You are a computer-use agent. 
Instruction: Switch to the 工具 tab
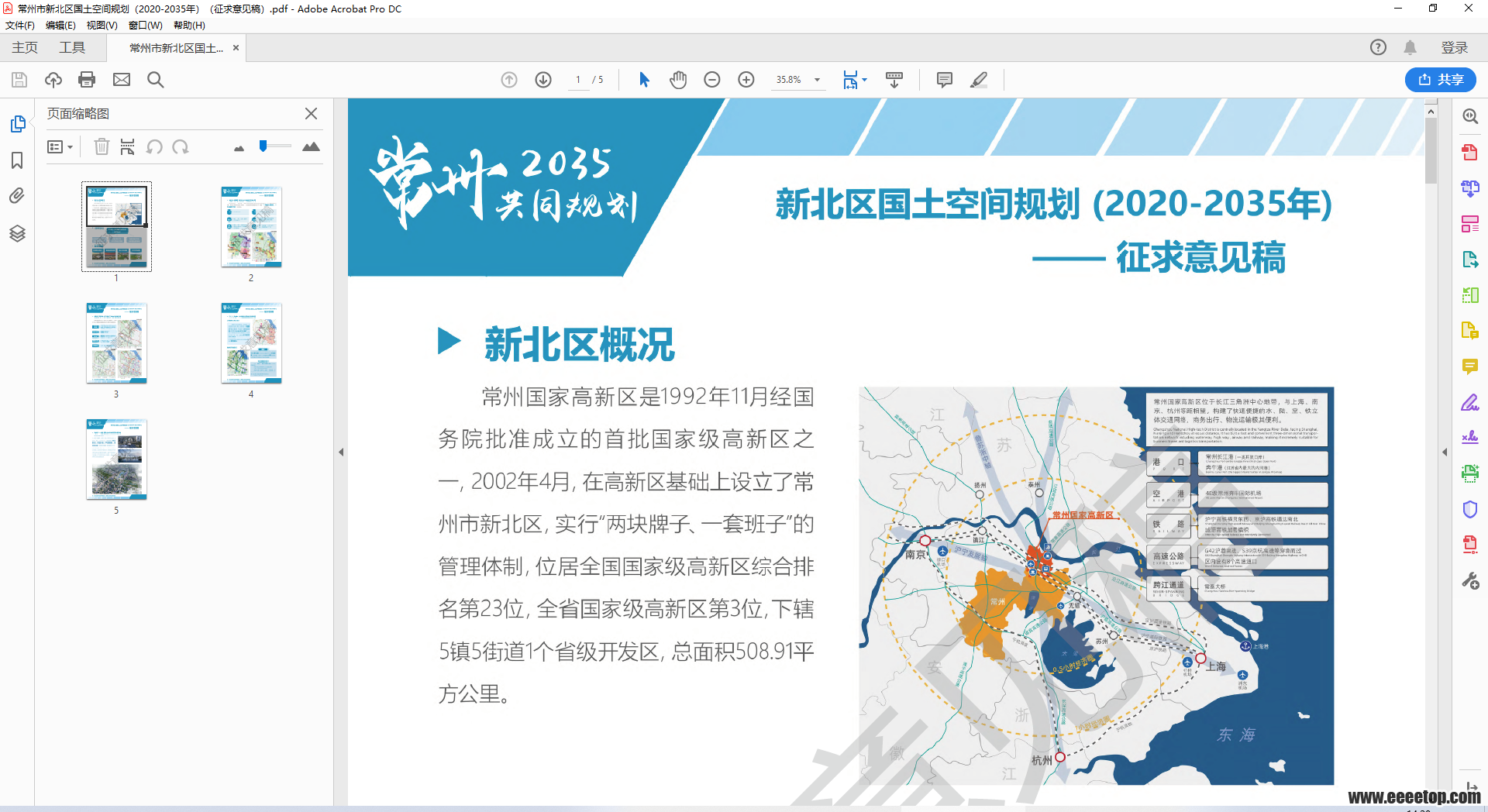point(72,48)
